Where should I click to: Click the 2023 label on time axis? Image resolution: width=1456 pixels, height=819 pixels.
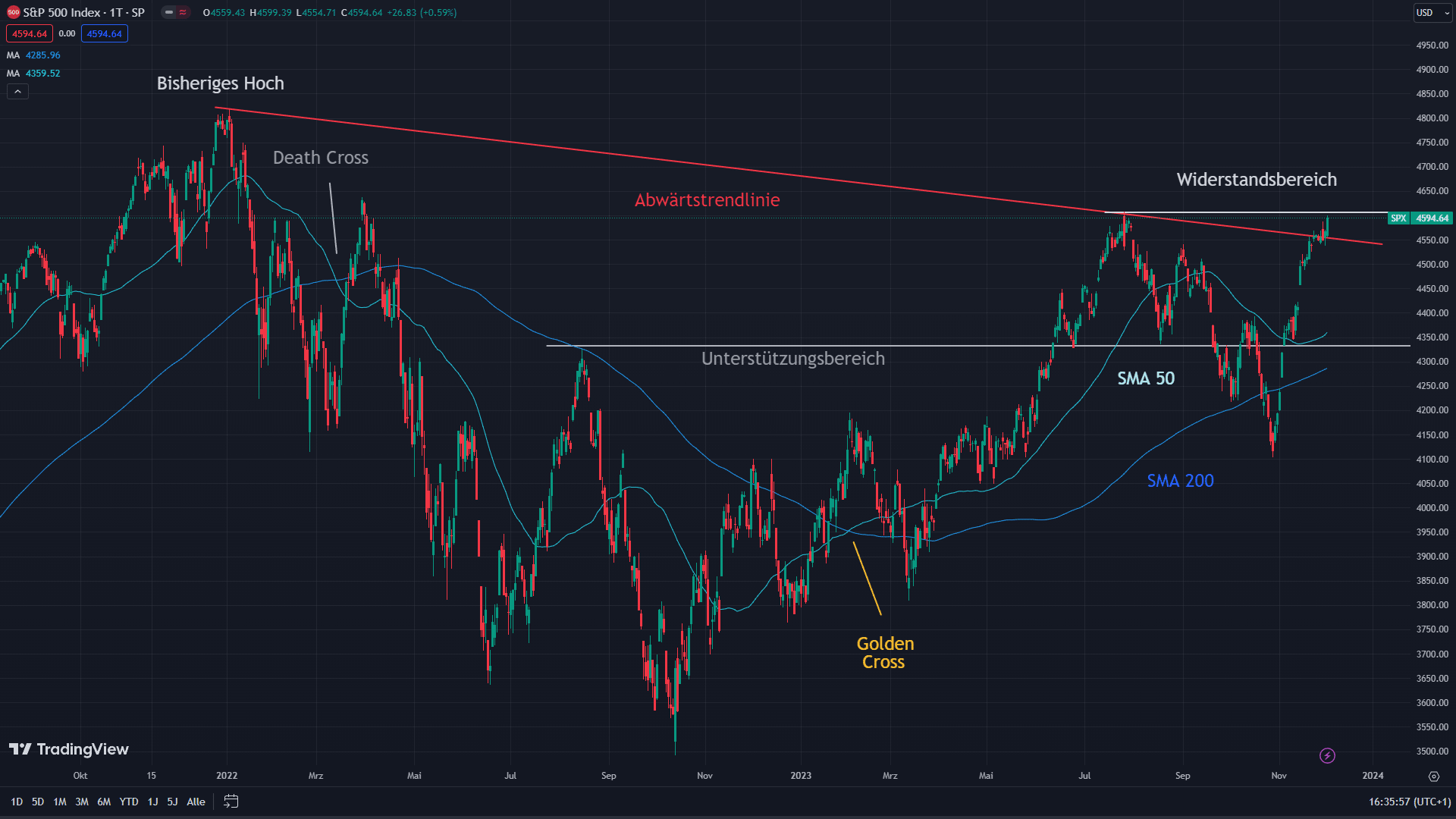tap(801, 776)
